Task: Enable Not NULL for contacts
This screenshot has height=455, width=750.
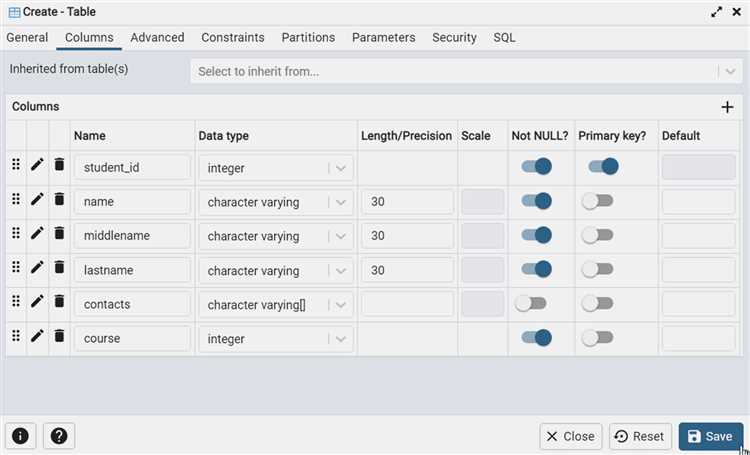Action: pos(530,303)
